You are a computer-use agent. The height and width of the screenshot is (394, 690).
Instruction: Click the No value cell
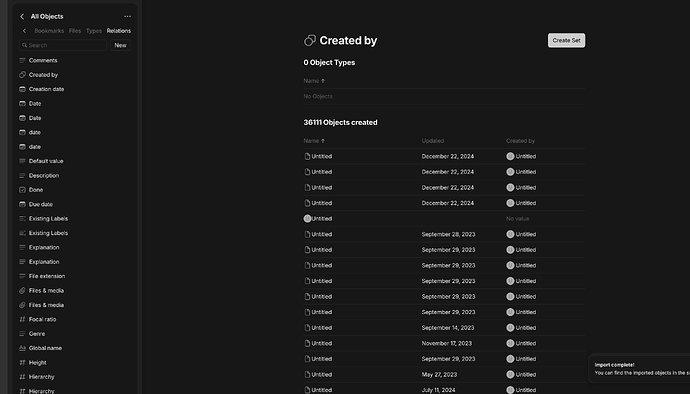point(518,219)
